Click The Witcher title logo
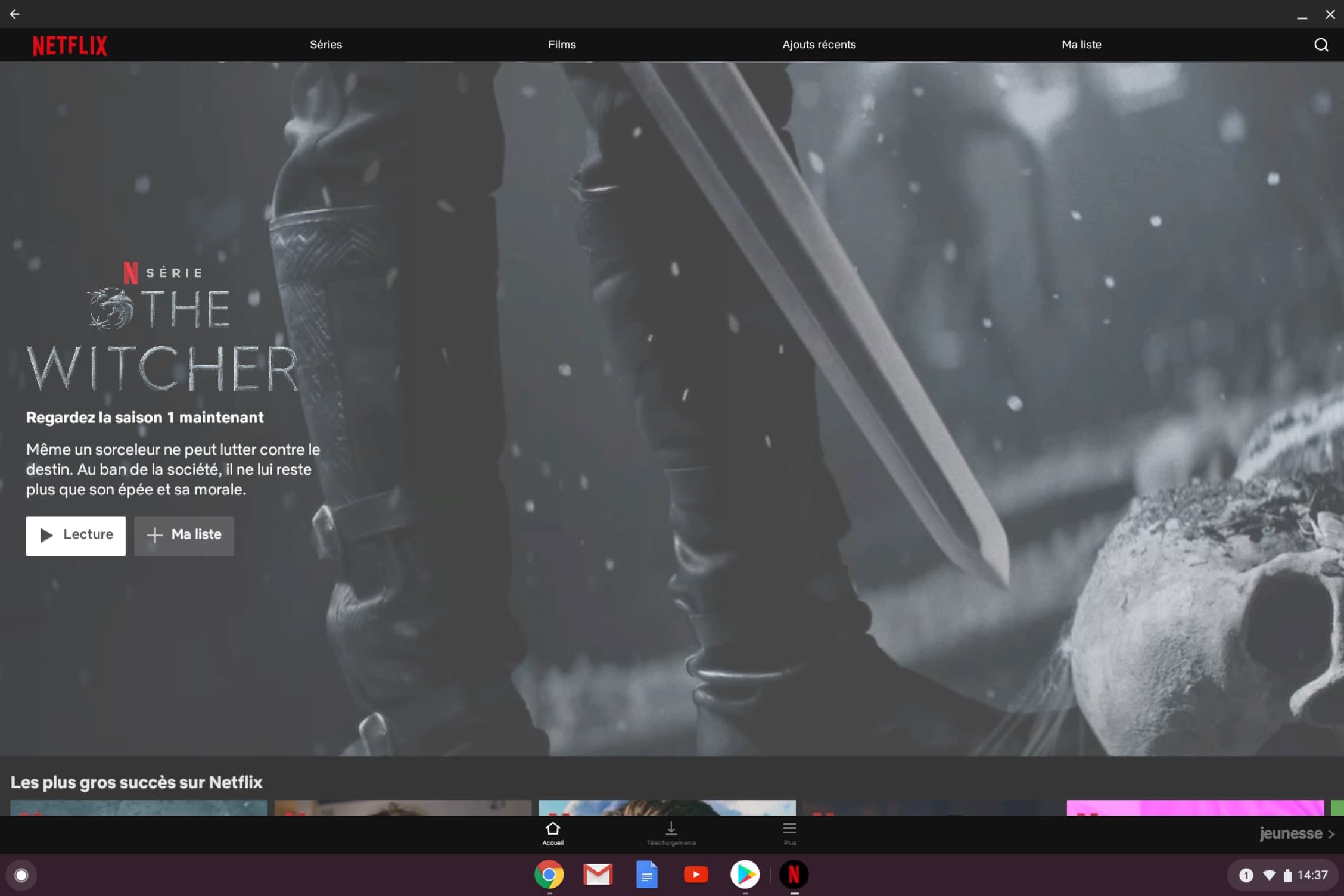 (x=162, y=340)
